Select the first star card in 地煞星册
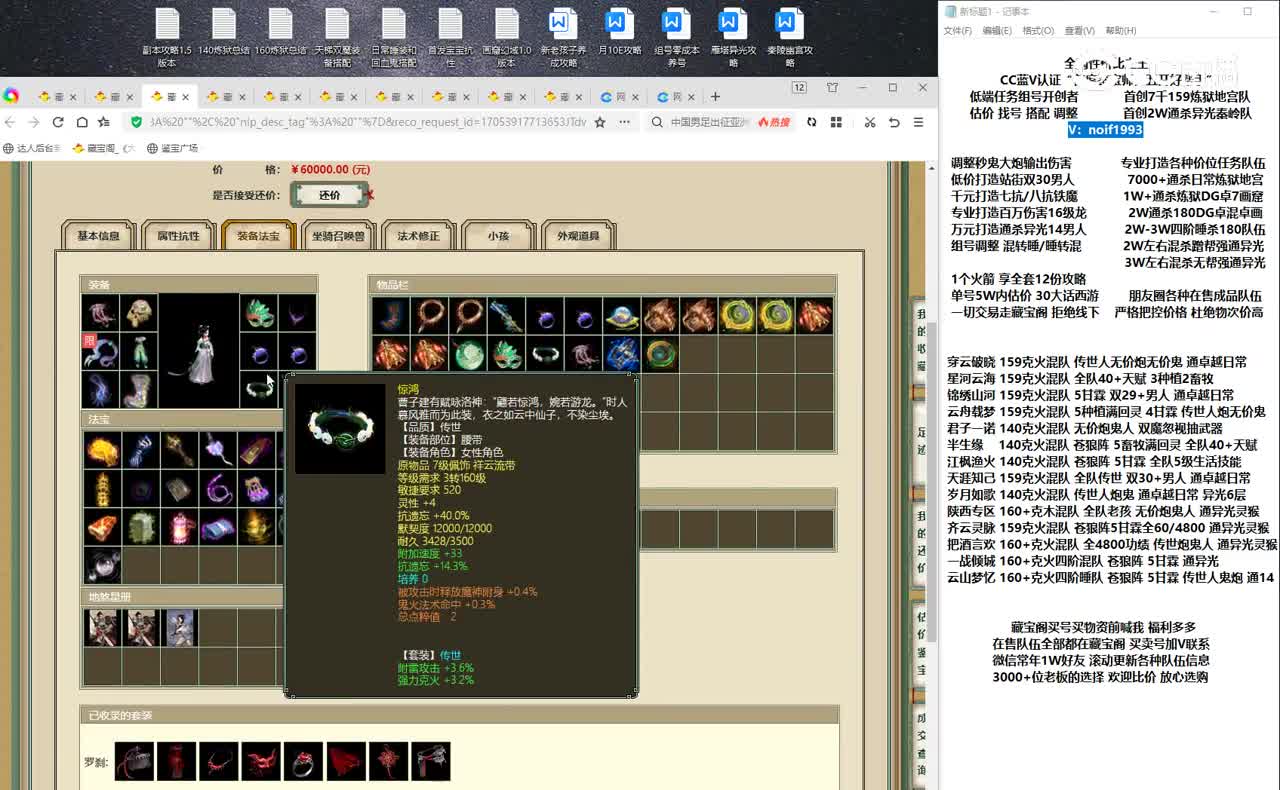1280x790 pixels. [x=101, y=627]
